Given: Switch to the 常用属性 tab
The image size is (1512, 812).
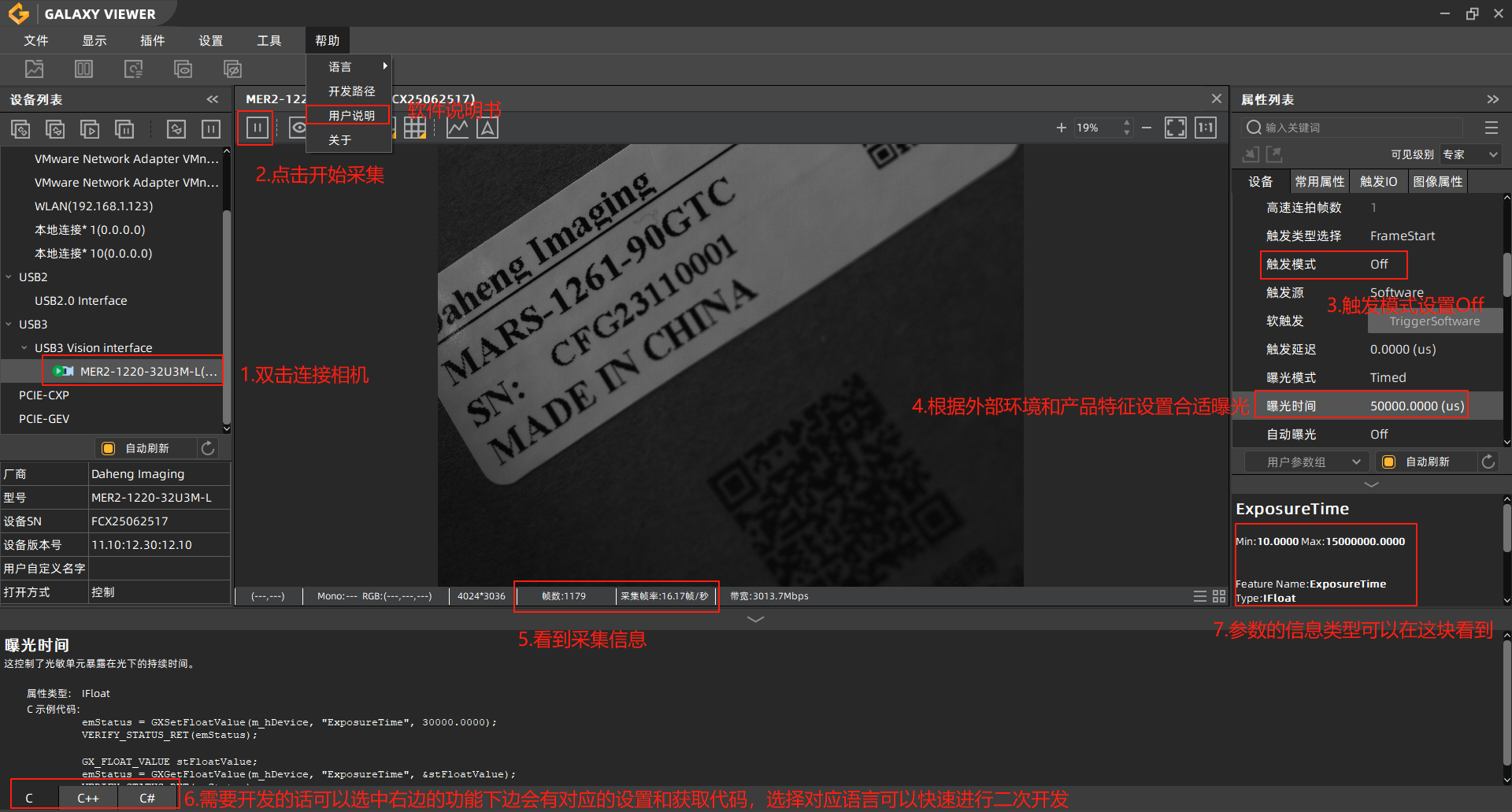Looking at the screenshot, I should (x=1320, y=182).
